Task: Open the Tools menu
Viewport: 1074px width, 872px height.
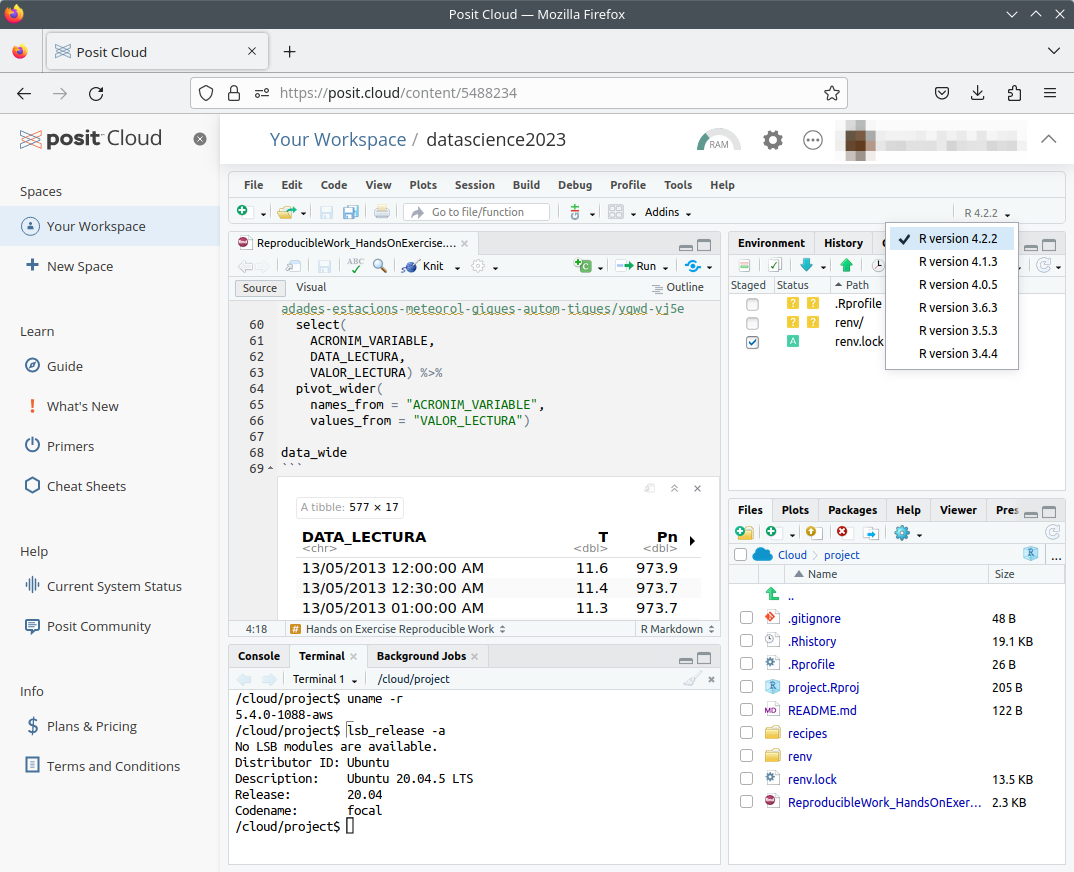Action: point(677,185)
